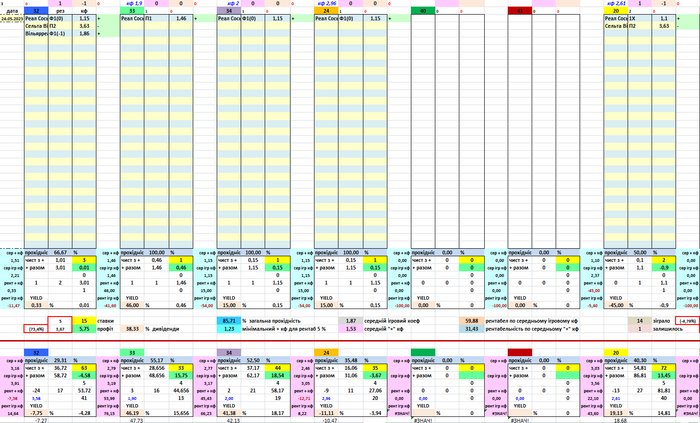The height and width of the screenshot is (423, 700).
Task: Click the bet type cell '1X'
Action: (639, 19)
